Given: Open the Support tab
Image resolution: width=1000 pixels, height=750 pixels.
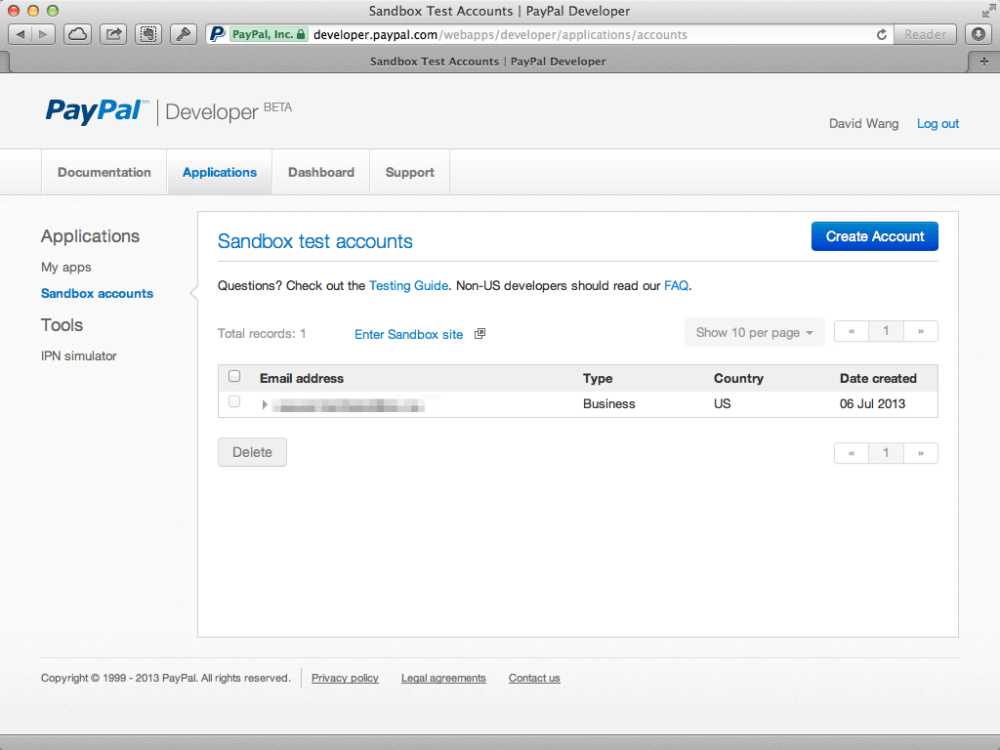Looking at the screenshot, I should (409, 172).
